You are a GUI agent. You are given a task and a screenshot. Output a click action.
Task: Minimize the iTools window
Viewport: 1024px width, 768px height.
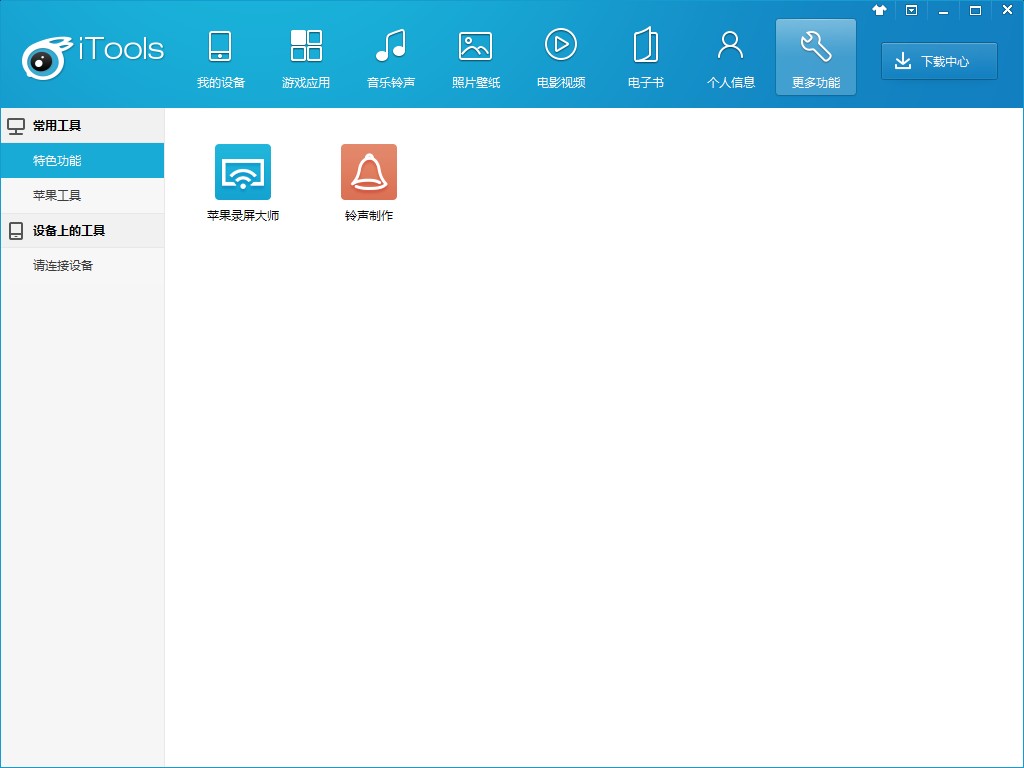pos(943,10)
